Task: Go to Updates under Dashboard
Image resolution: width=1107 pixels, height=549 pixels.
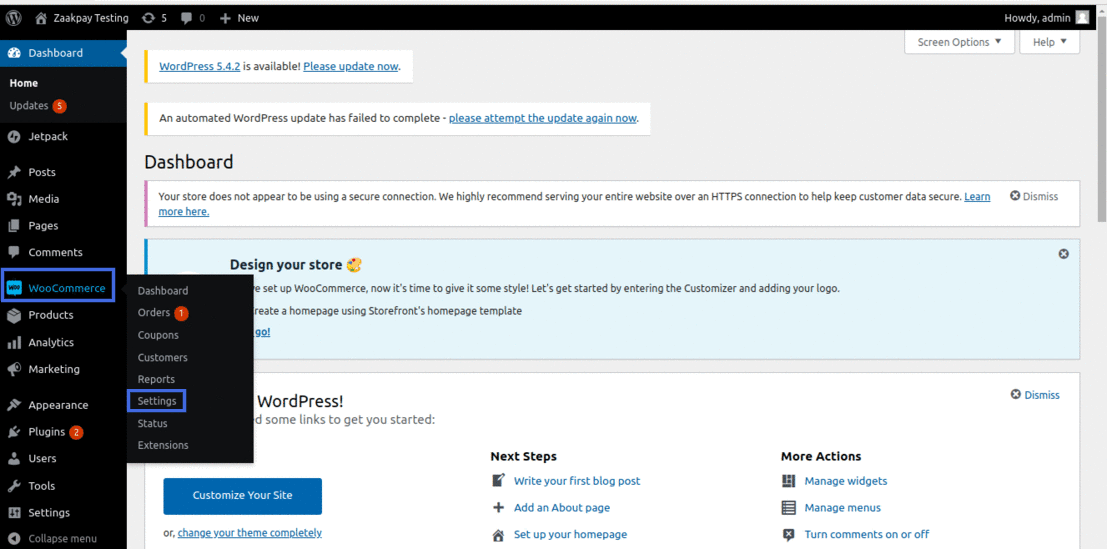Action: [x=29, y=106]
